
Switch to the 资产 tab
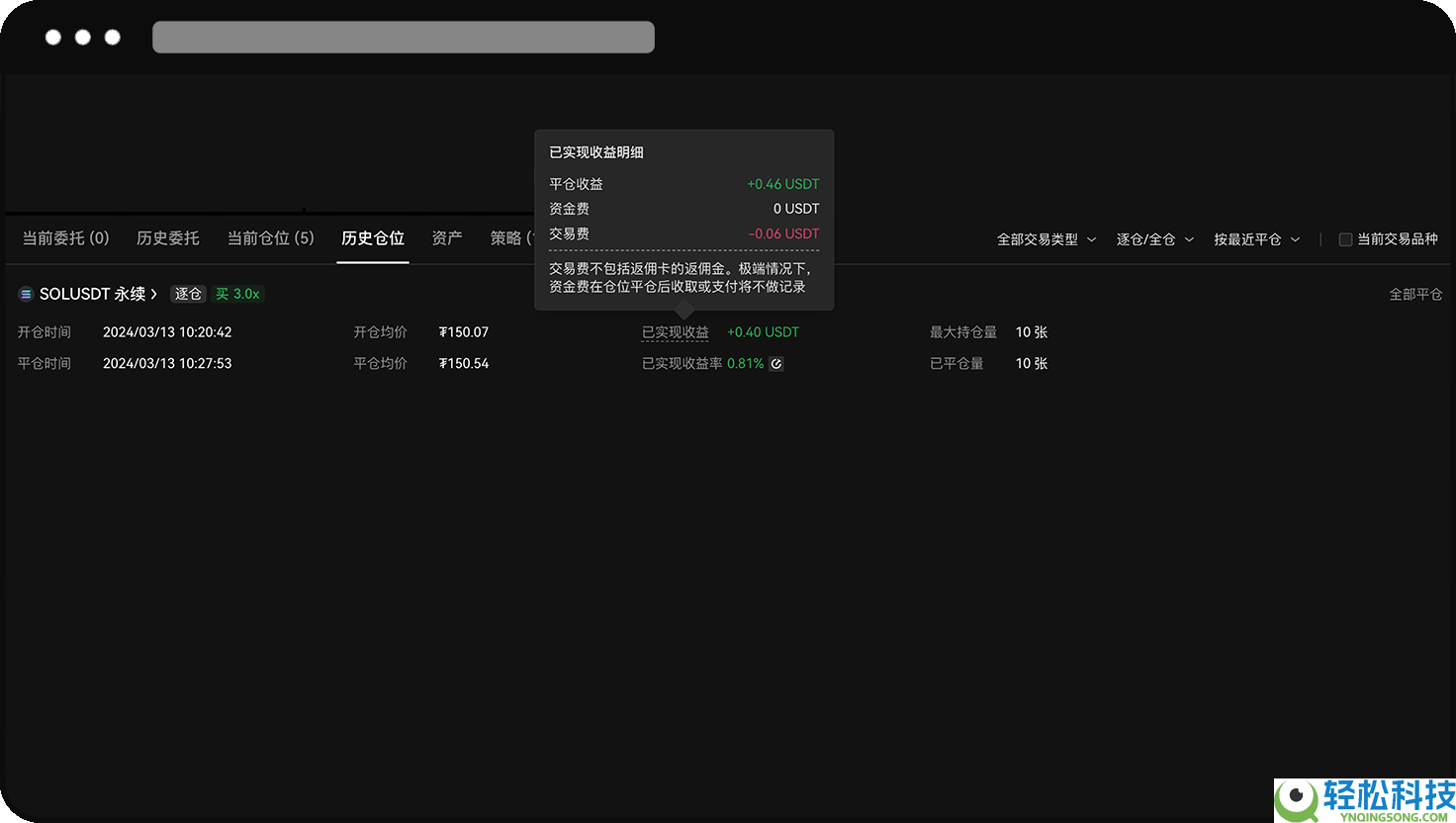click(x=447, y=238)
